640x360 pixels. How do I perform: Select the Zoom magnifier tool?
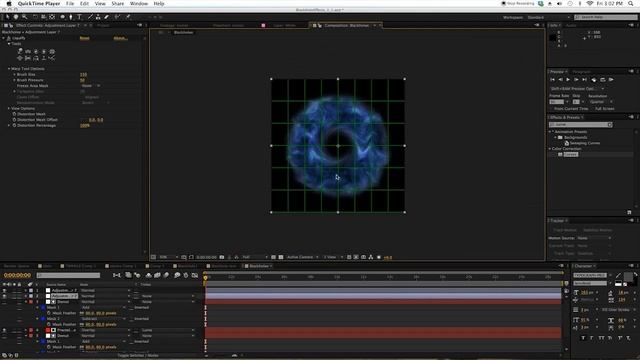[24, 17]
